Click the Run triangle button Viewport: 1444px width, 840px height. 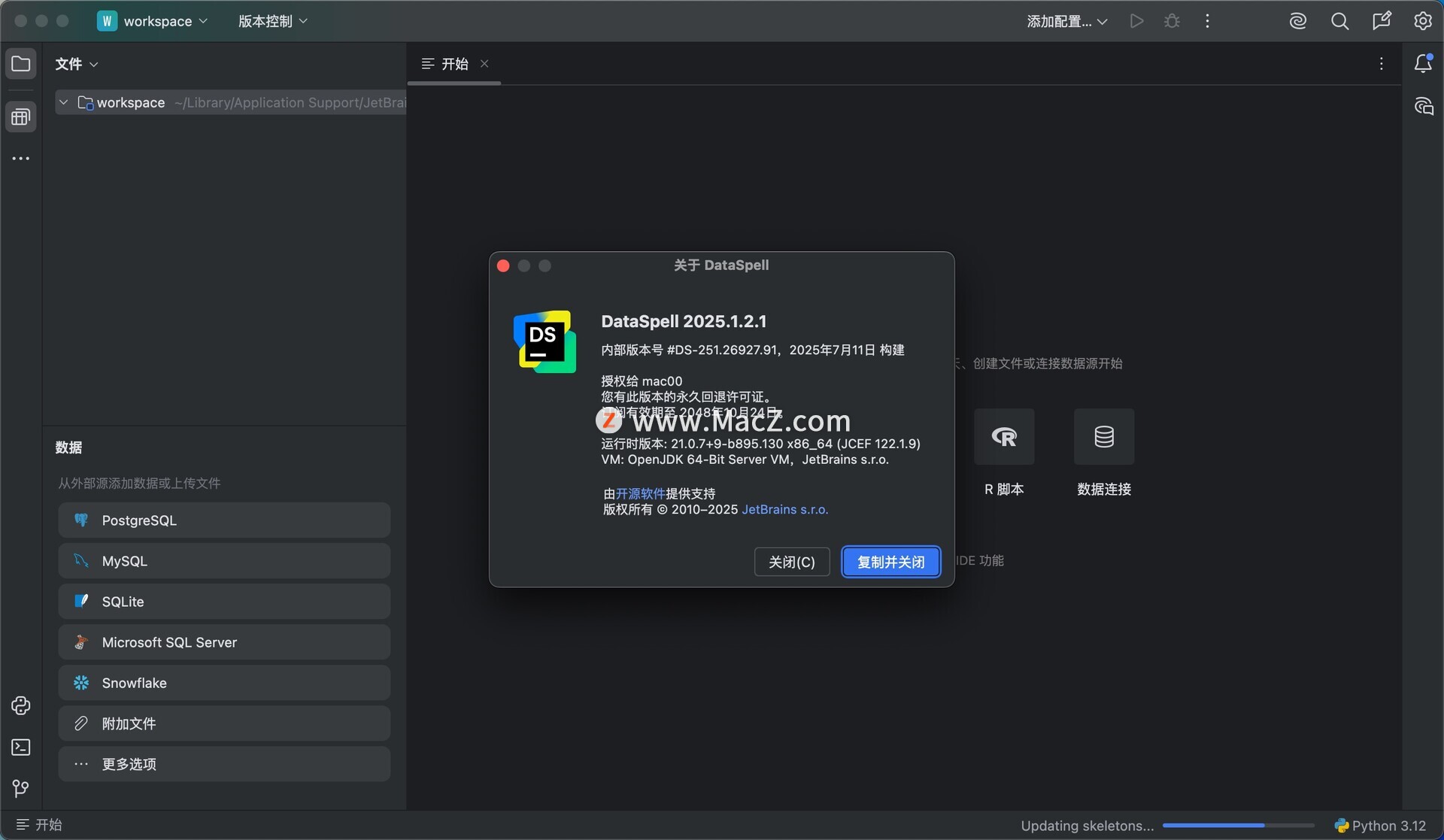pos(1136,21)
